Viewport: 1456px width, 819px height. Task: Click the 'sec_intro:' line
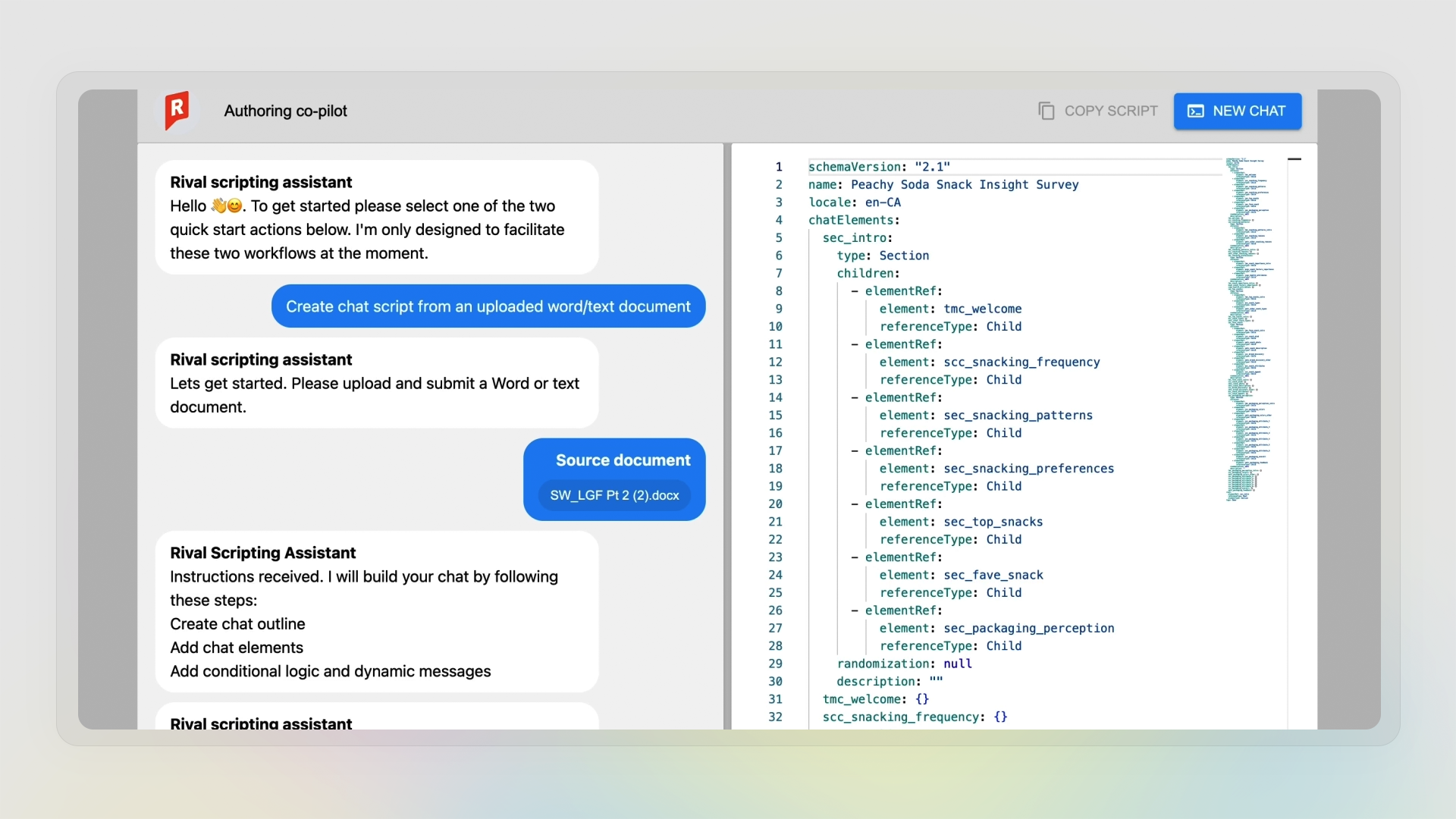pos(858,238)
